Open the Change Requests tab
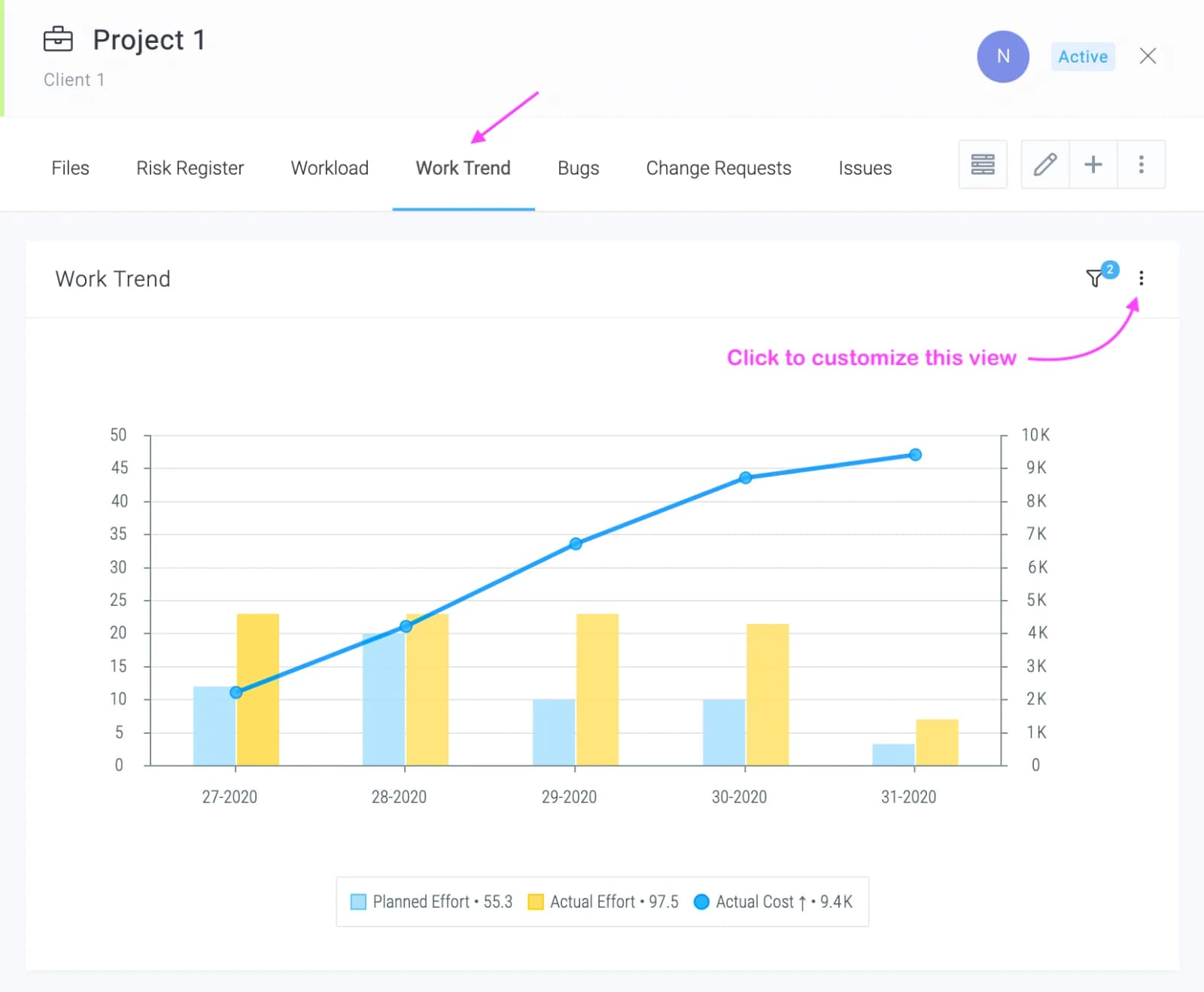 (719, 168)
